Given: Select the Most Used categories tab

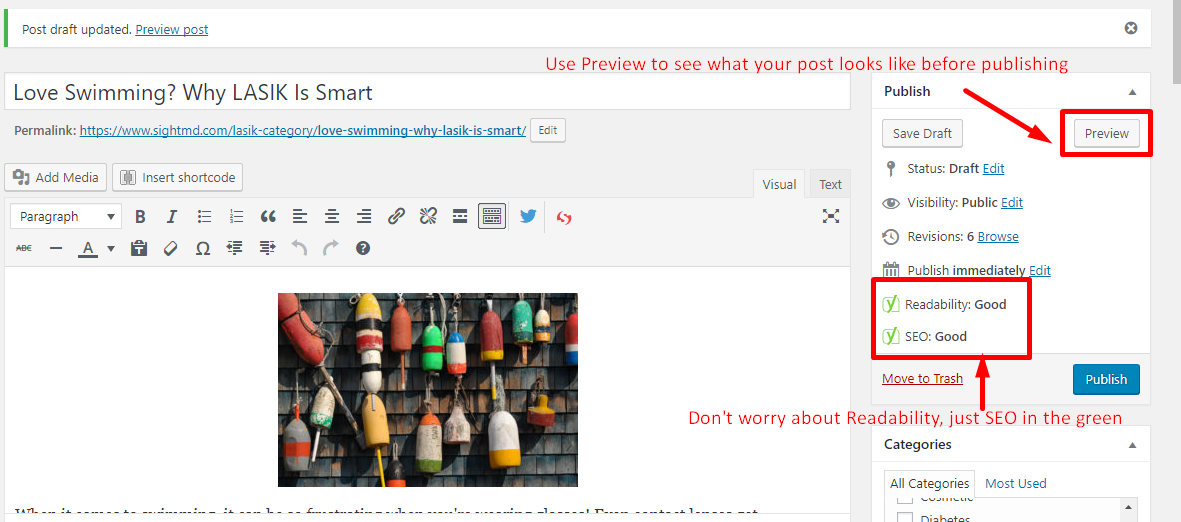Looking at the screenshot, I should tap(1015, 484).
